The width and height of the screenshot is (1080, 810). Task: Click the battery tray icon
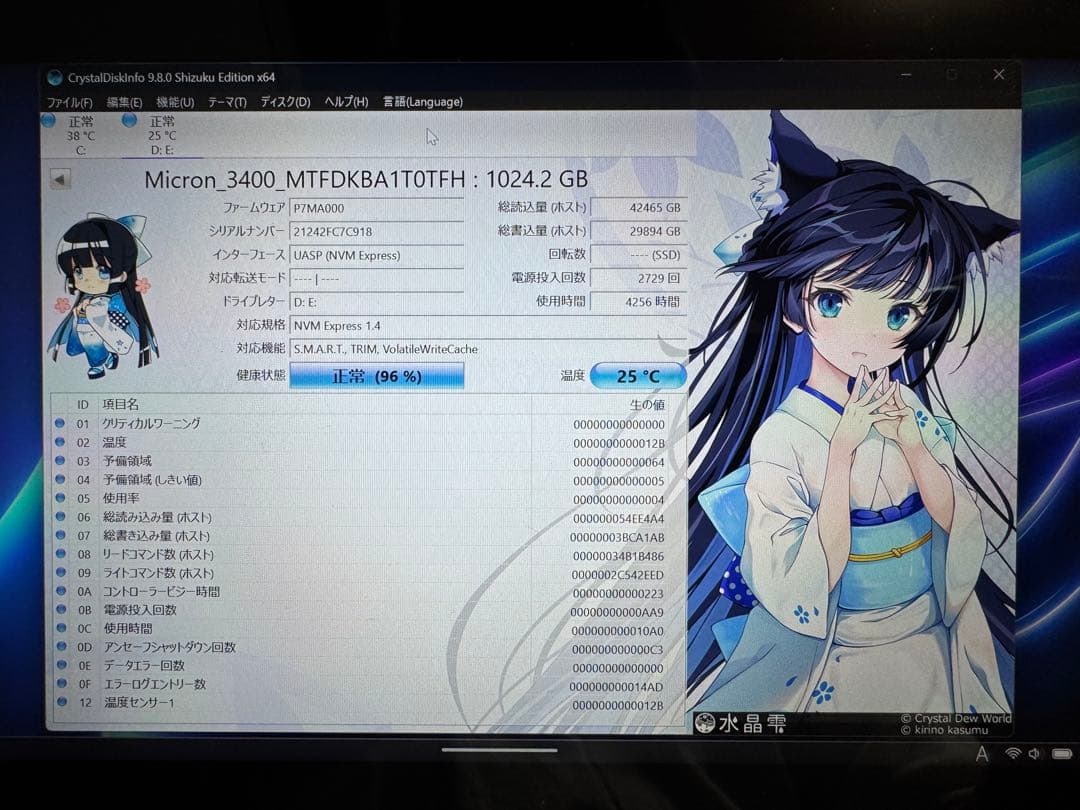point(1062,754)
